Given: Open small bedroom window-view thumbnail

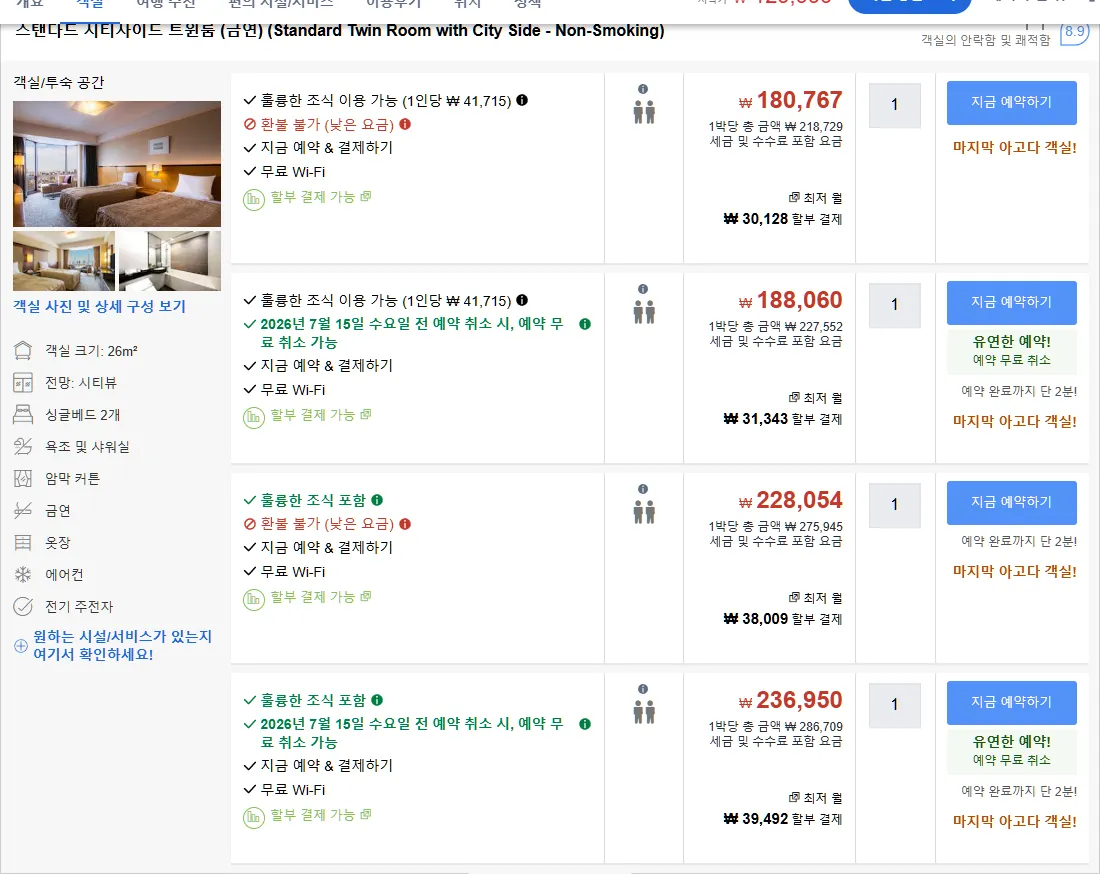Looking at the screenshot, I should 64,260.
